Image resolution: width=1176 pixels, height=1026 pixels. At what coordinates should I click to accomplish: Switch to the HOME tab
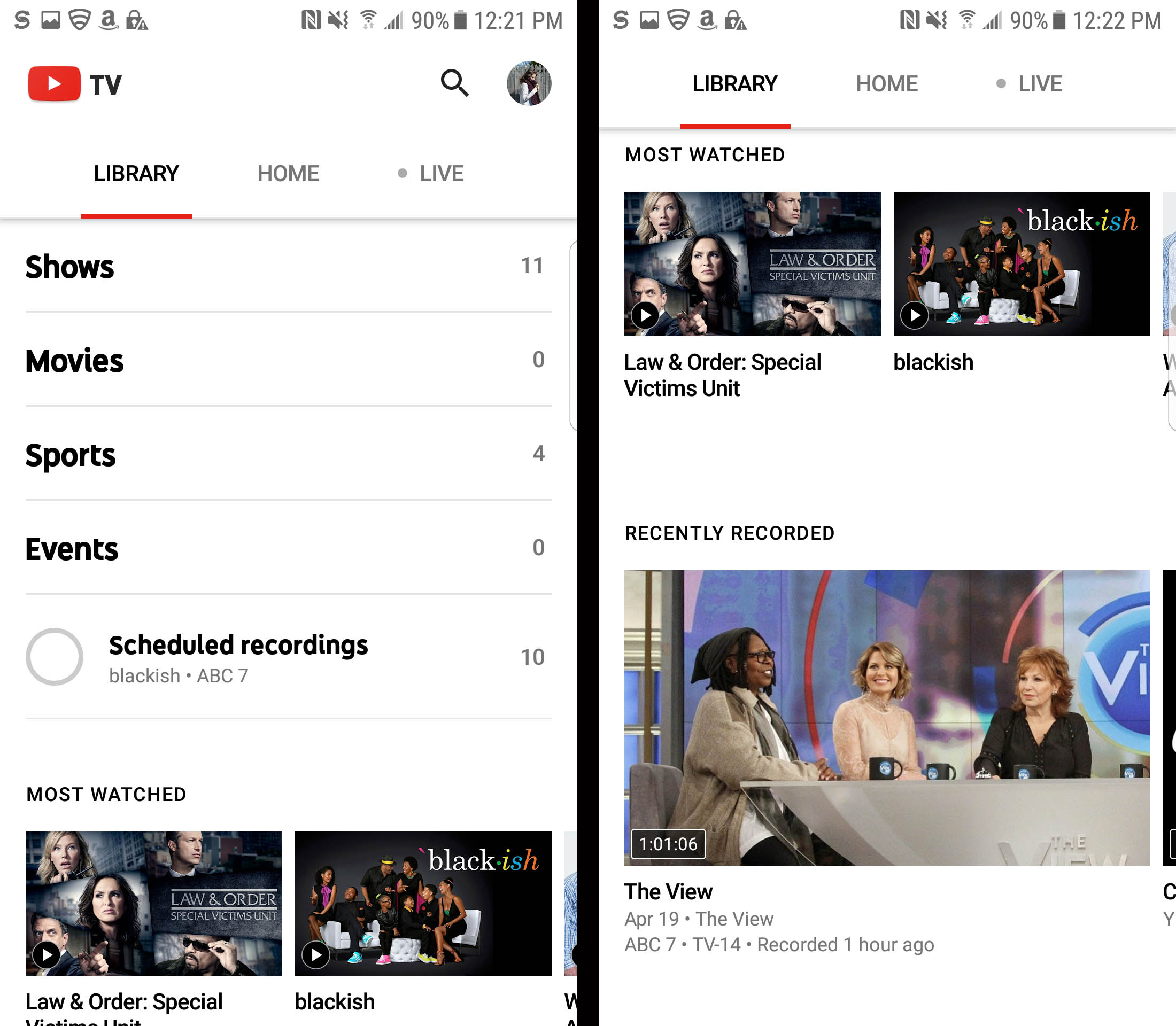click(x=288, y=174)
